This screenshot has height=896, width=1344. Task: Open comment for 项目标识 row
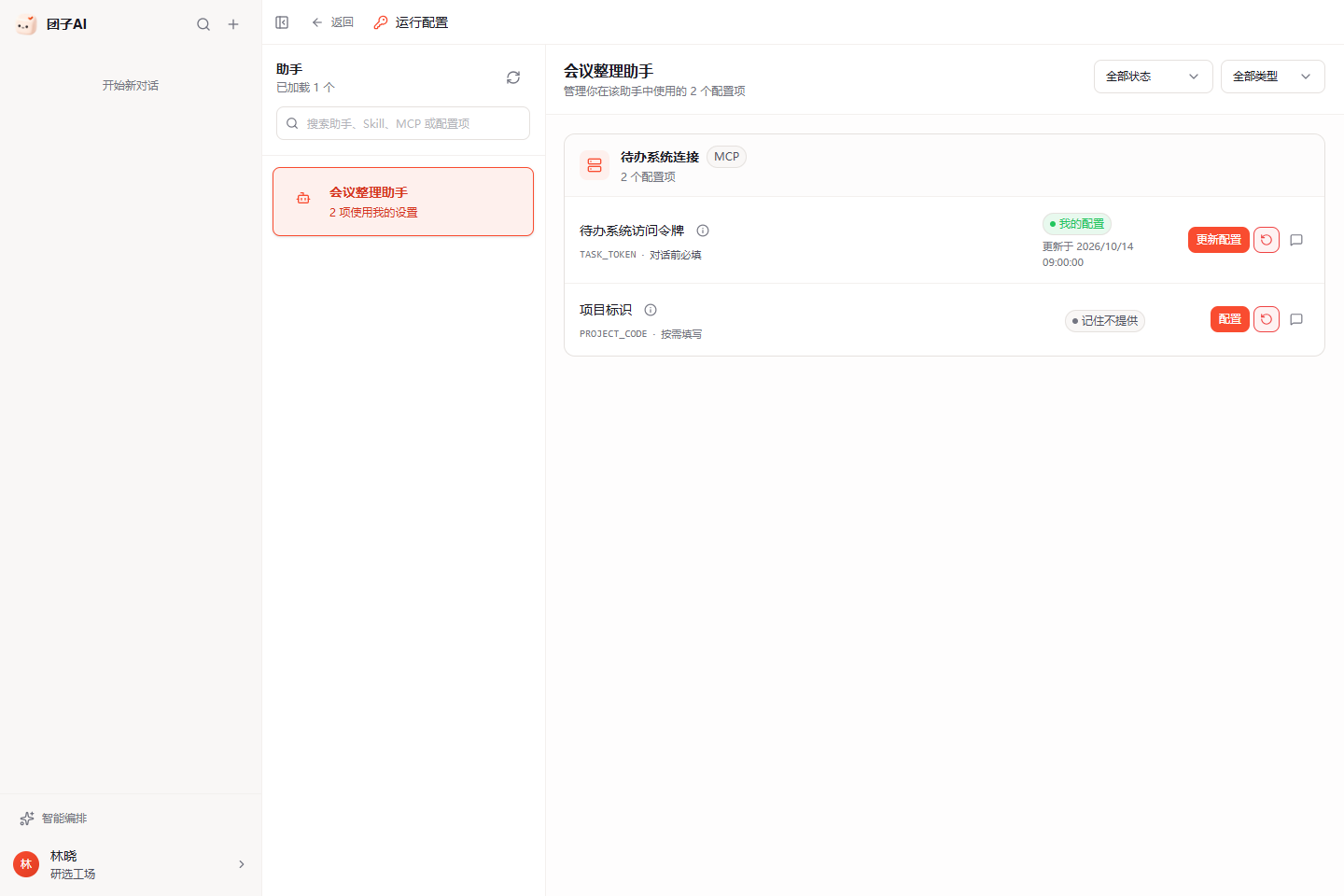point(1296,319)
